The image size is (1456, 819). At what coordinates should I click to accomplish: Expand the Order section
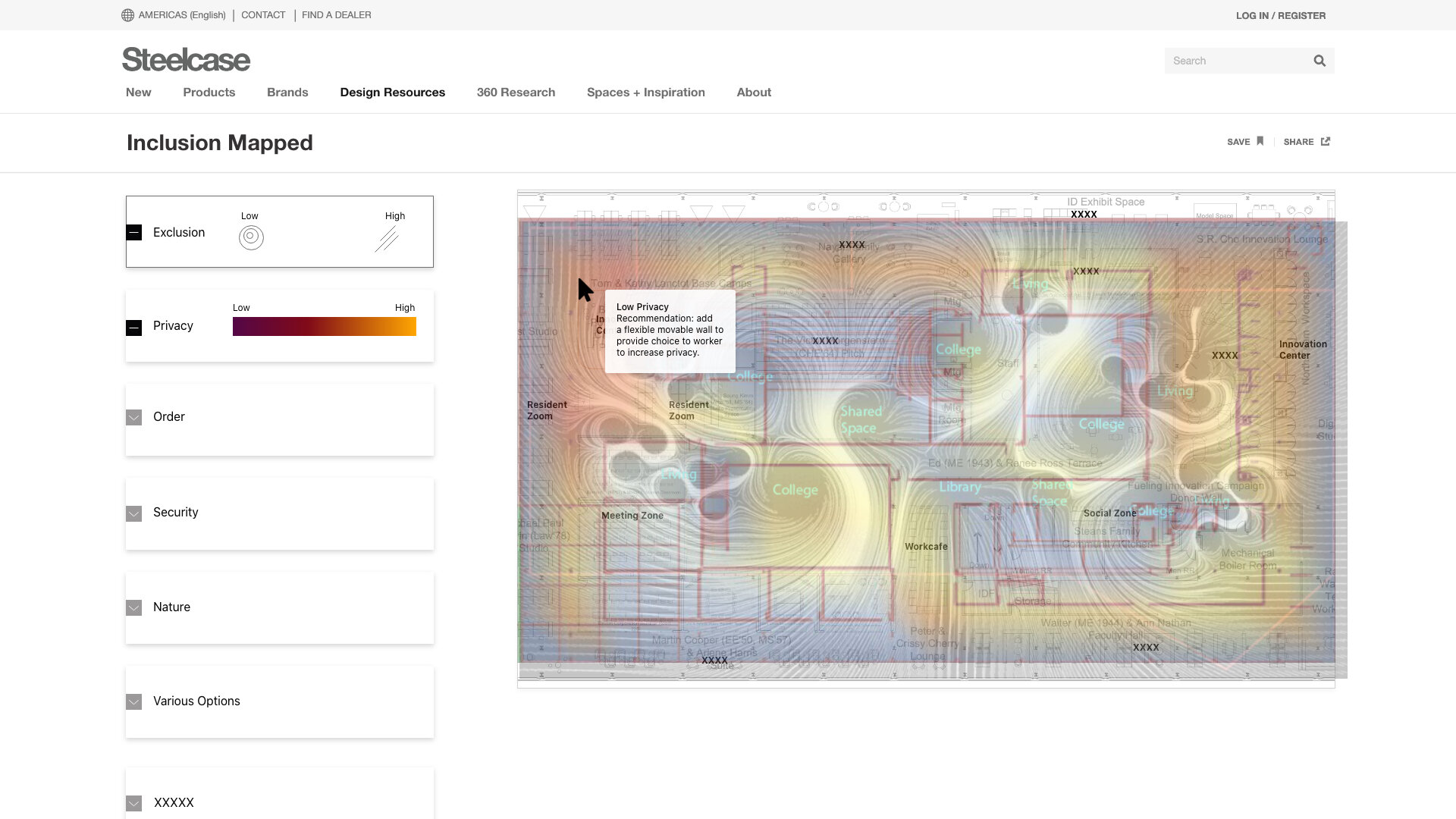coord(134,418)
